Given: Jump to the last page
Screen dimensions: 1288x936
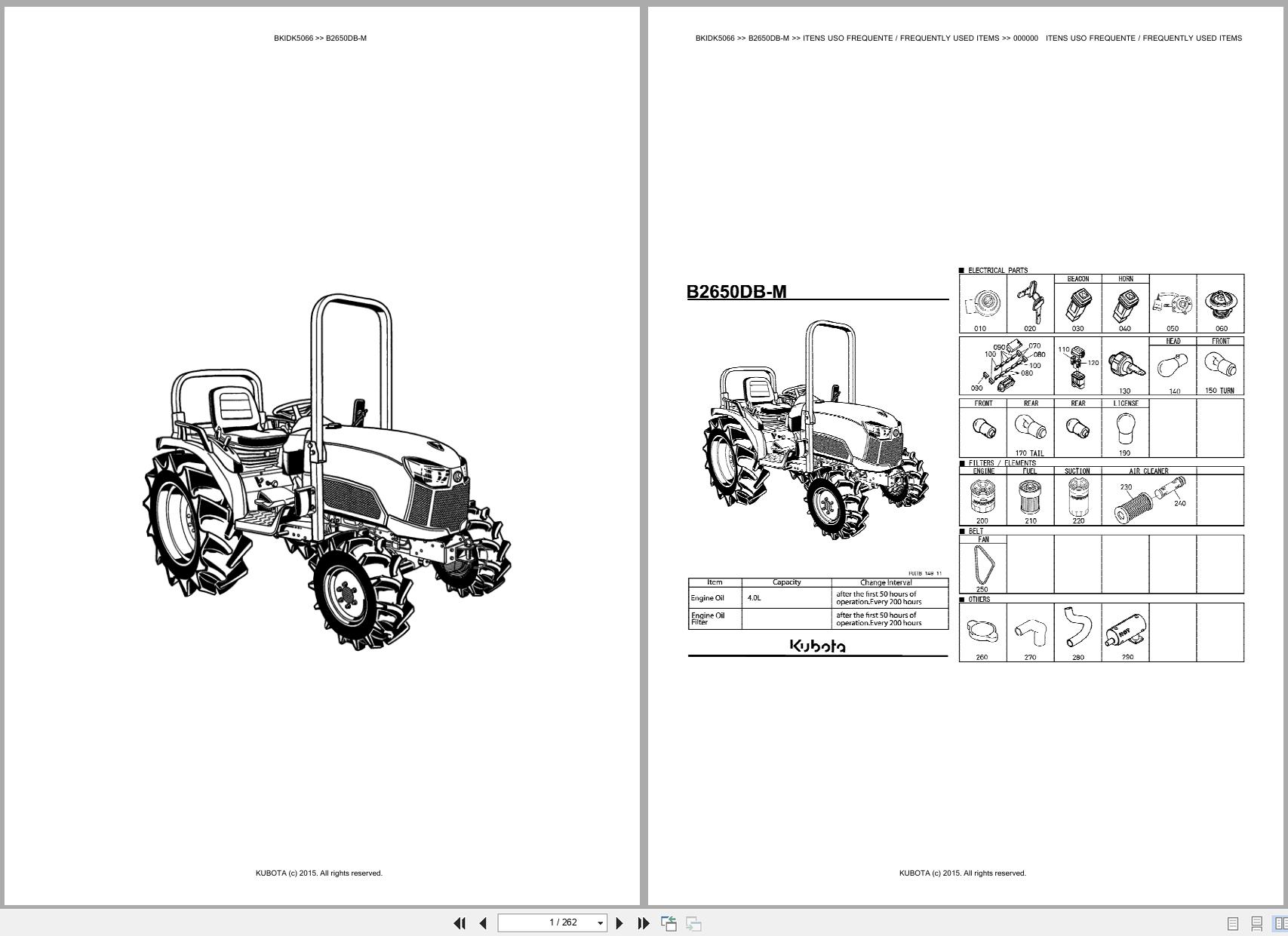Looking at the screenshot, I should click(x=644, y=923).
